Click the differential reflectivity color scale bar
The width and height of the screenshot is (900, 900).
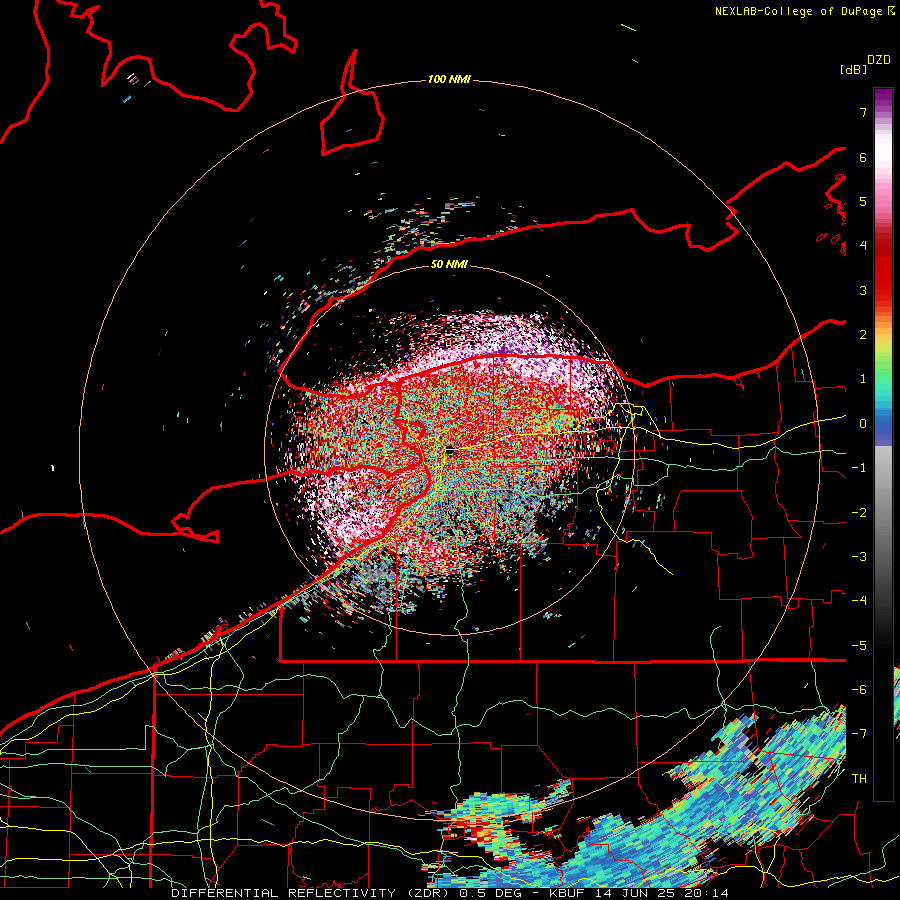tap(883, 444)
